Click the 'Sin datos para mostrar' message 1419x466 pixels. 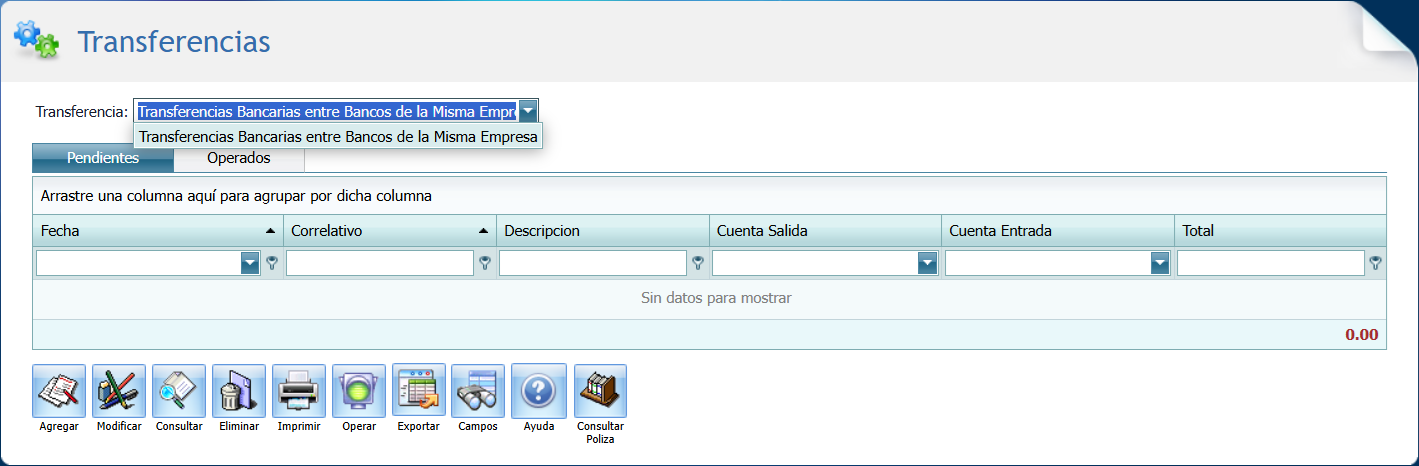coord(716,298)
